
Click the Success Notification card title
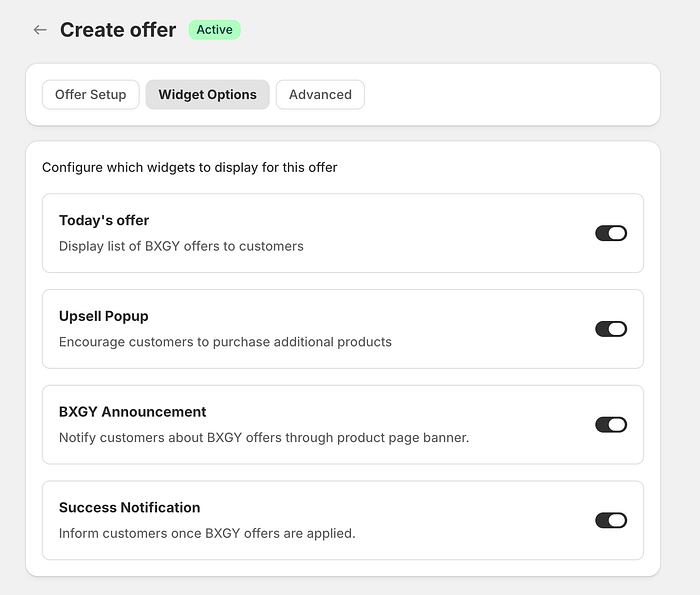coord(129,508)
